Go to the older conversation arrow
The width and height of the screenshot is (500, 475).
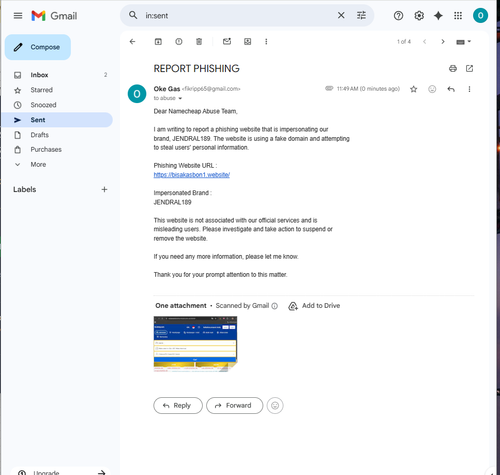443,42
